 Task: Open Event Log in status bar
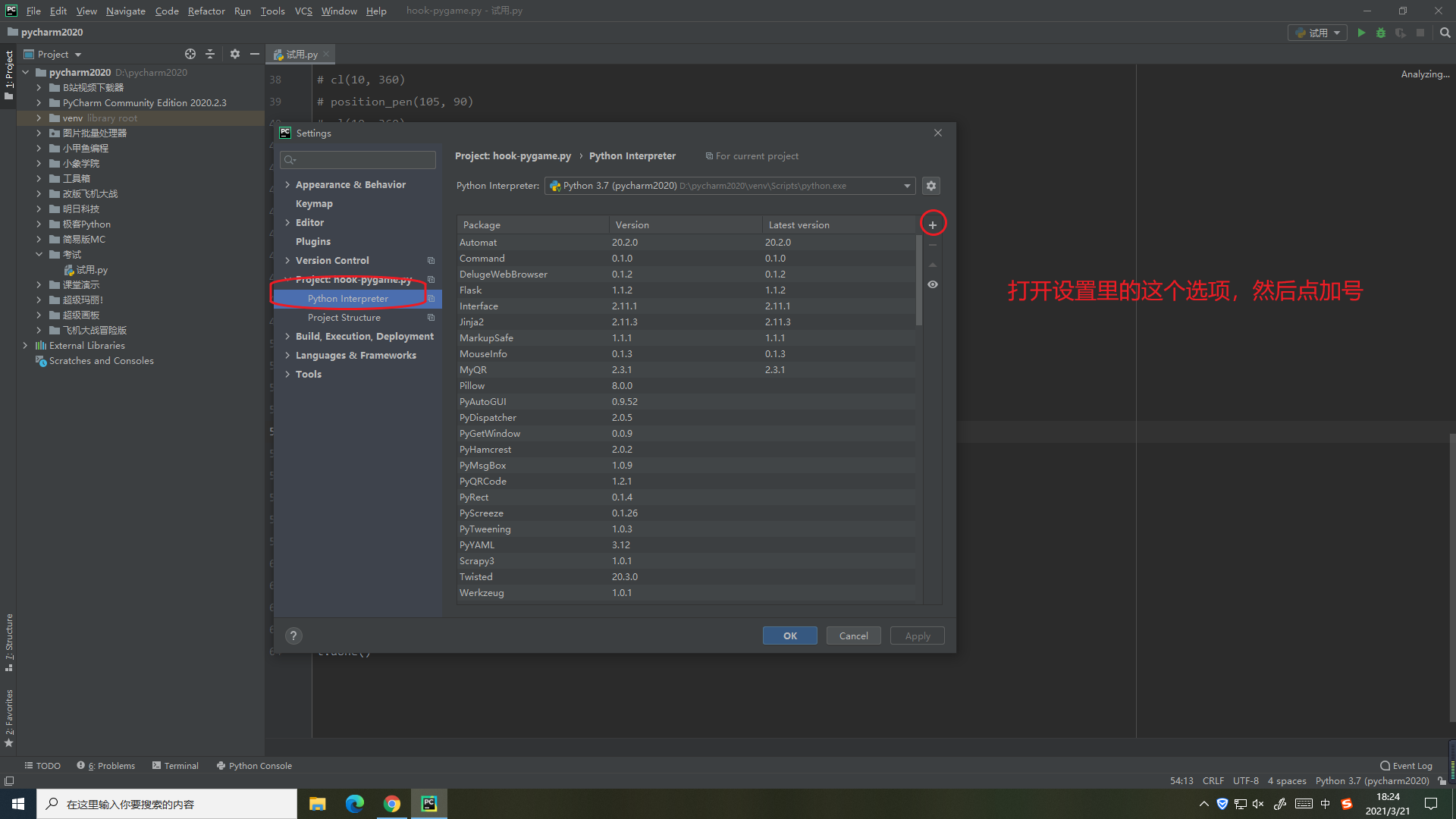pos(1406,765)
